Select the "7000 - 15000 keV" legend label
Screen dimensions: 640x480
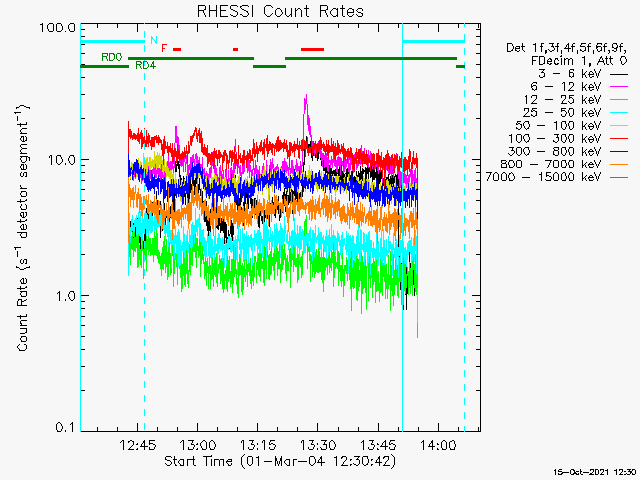point(543,177)
